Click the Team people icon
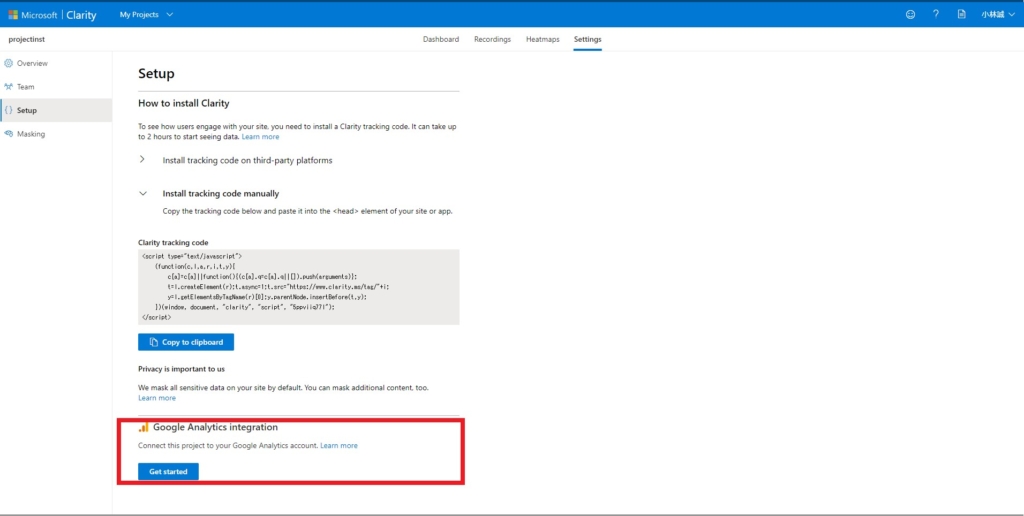This screenshot has width=1024, height=516. coord(8,87)
